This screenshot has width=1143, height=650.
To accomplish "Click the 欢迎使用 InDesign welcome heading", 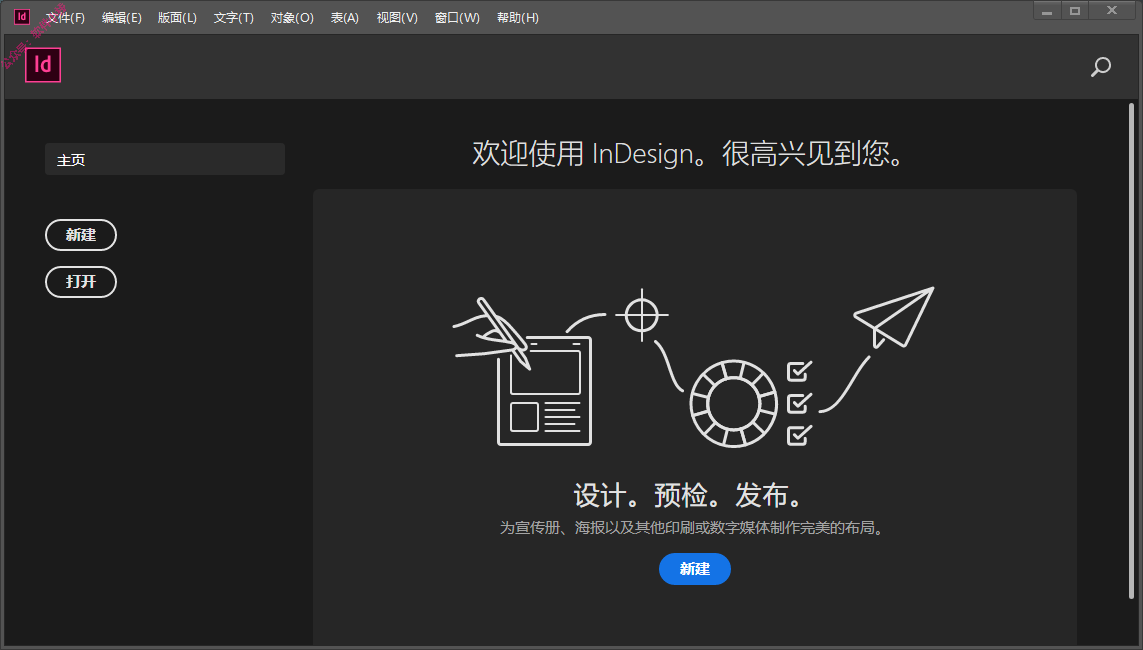I will [687, 153].
